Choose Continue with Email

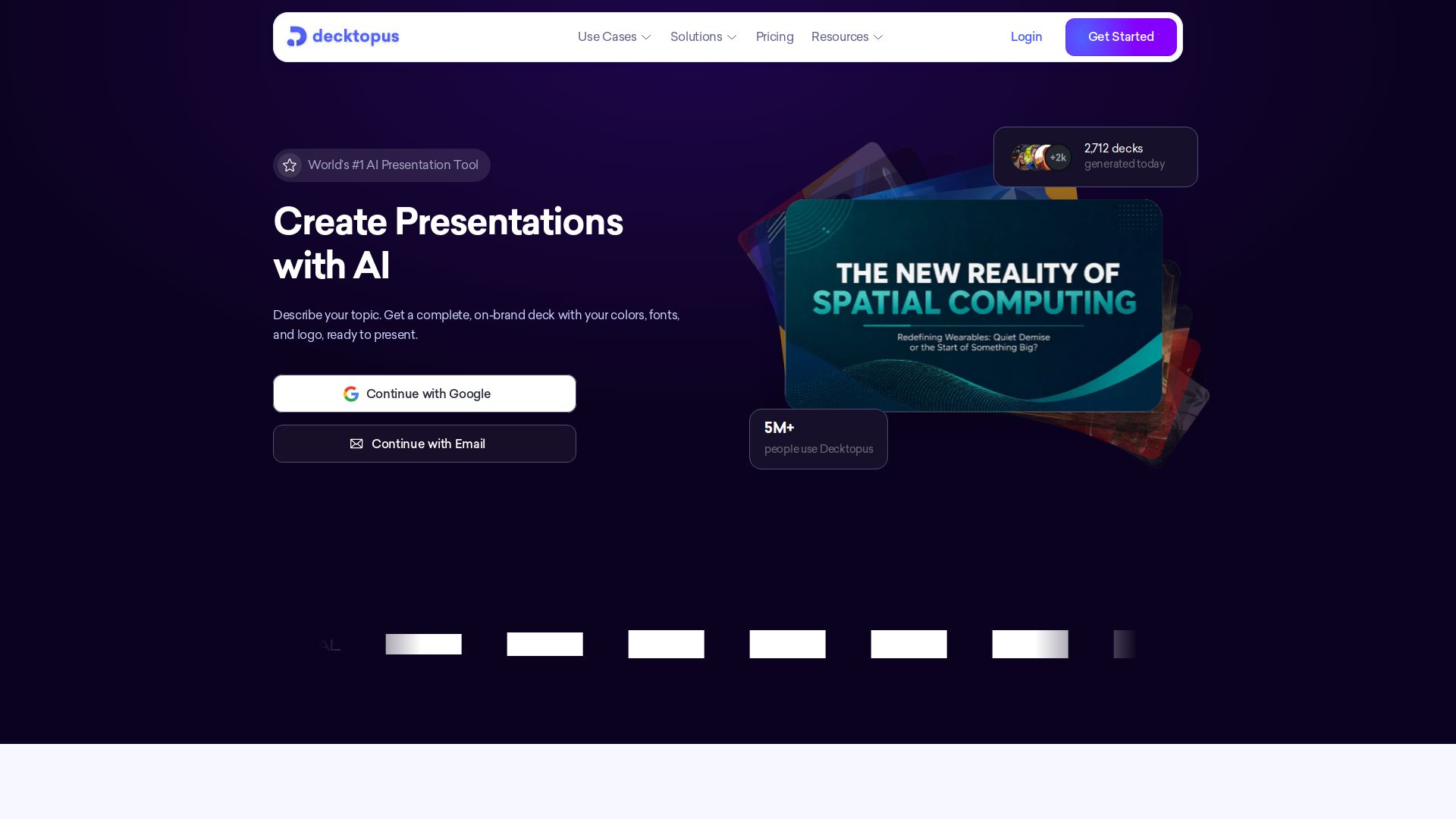tap(425, 444)
